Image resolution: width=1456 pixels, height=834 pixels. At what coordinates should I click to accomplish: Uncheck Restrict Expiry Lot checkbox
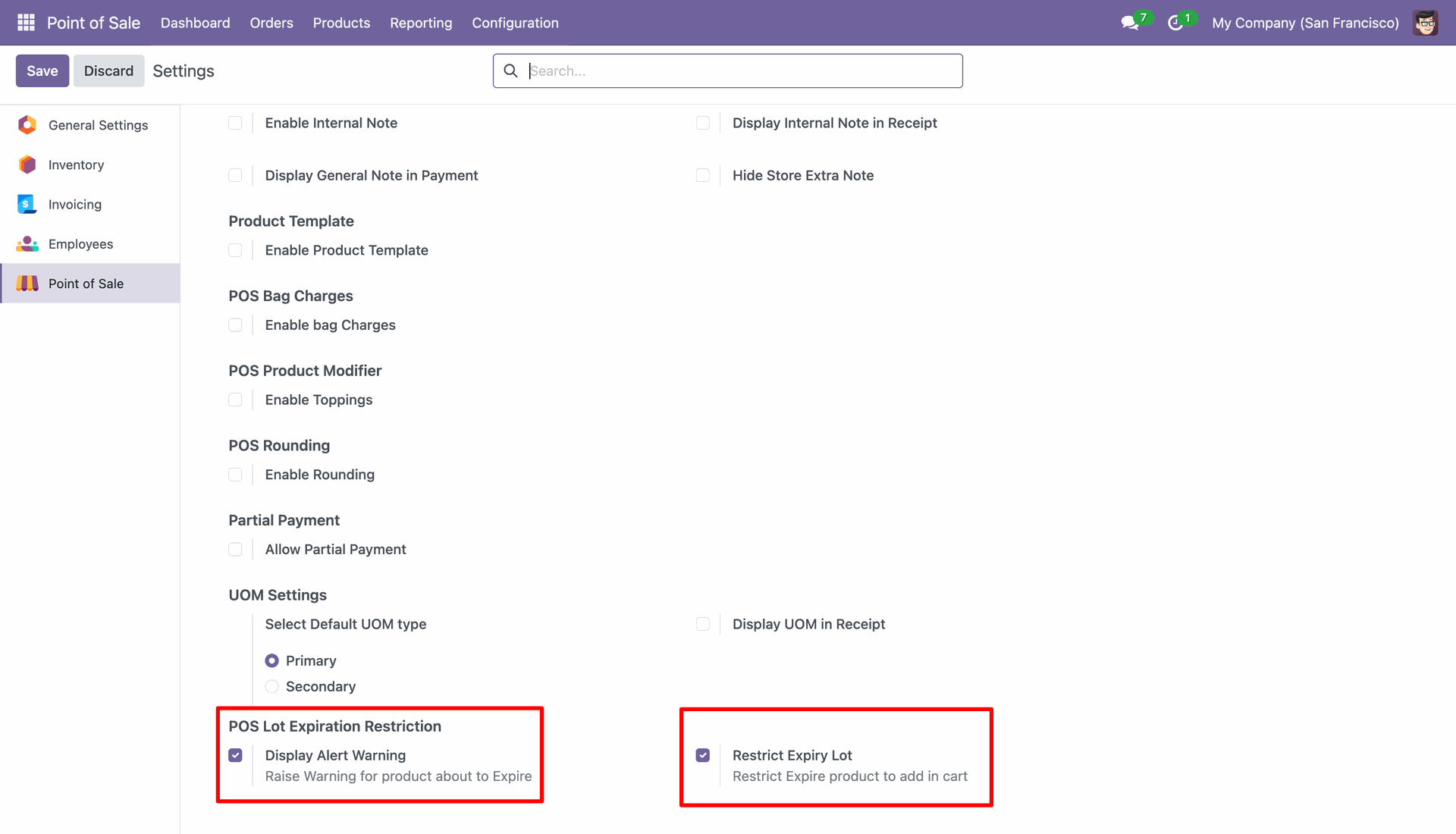coord(703,755)
